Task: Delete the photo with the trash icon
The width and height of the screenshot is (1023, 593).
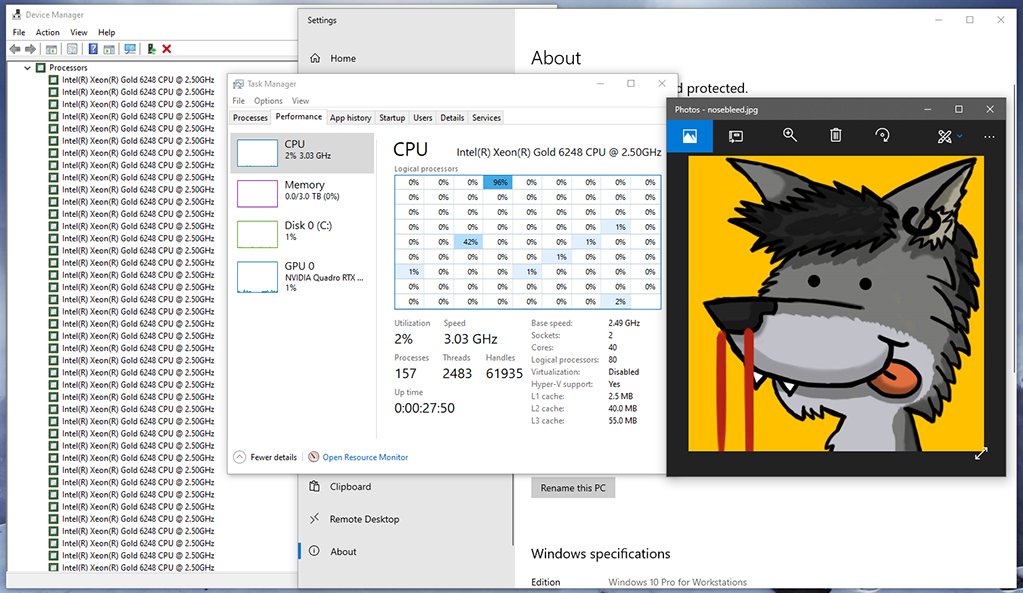Action: click(835, 135)
